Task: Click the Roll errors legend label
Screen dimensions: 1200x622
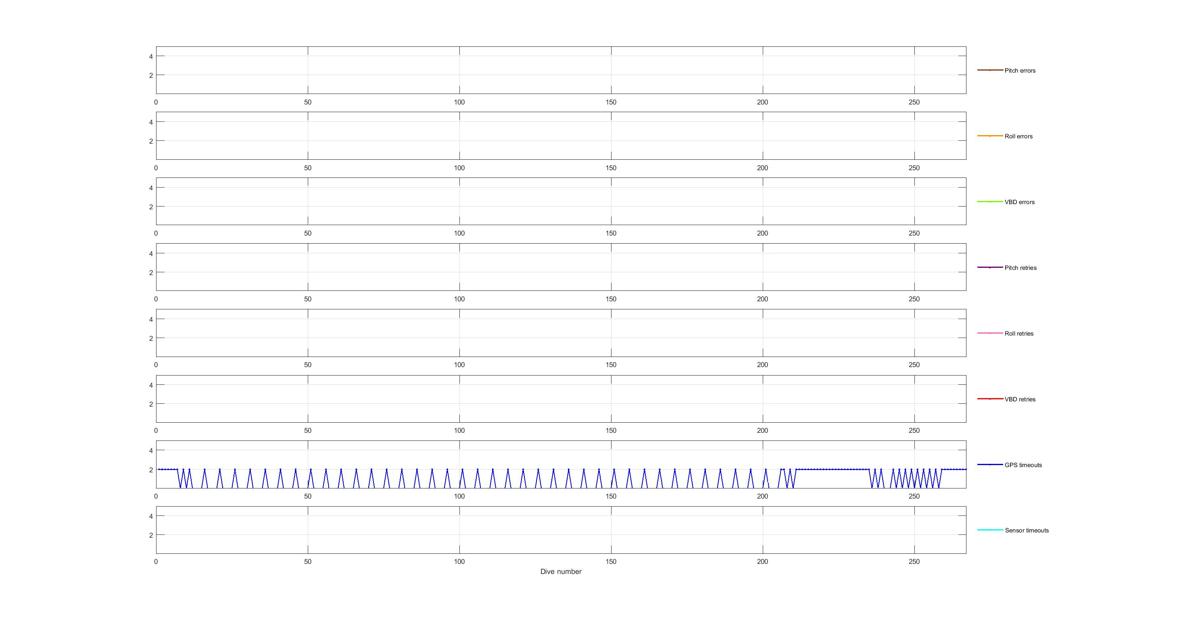Action: [x=1018, y=137]
